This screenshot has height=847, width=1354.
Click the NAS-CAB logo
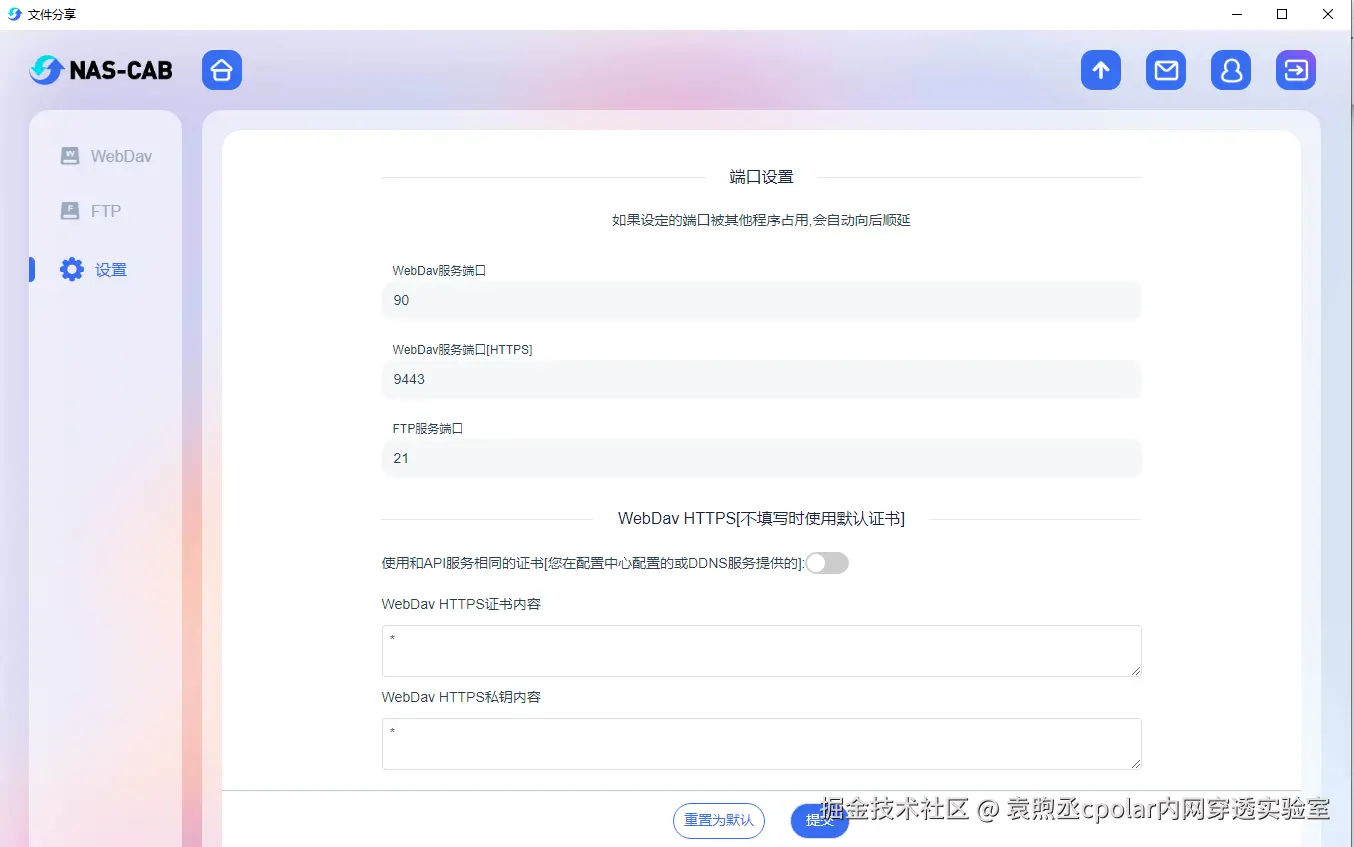coord(101,70)
